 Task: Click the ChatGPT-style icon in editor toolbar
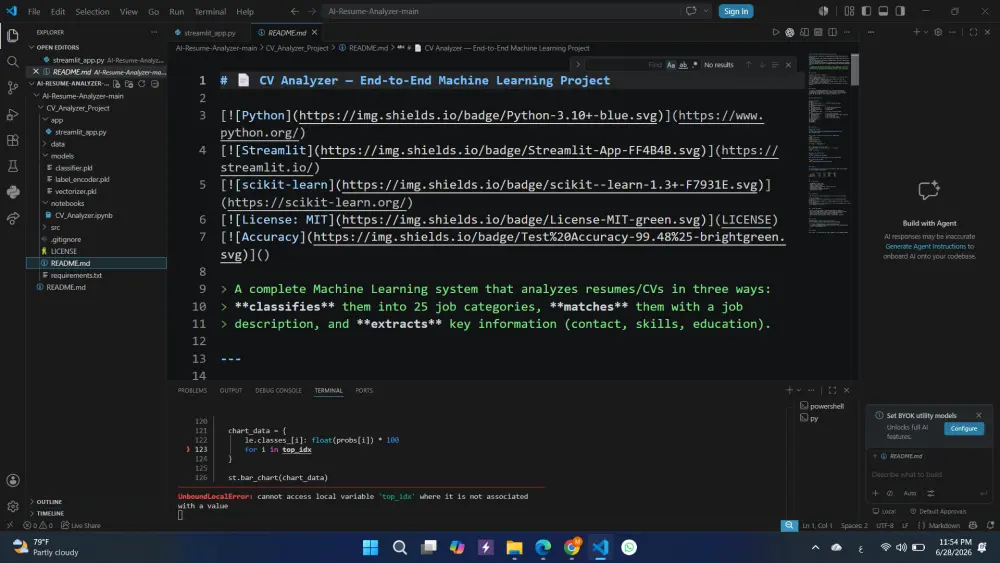pos(790,33)
